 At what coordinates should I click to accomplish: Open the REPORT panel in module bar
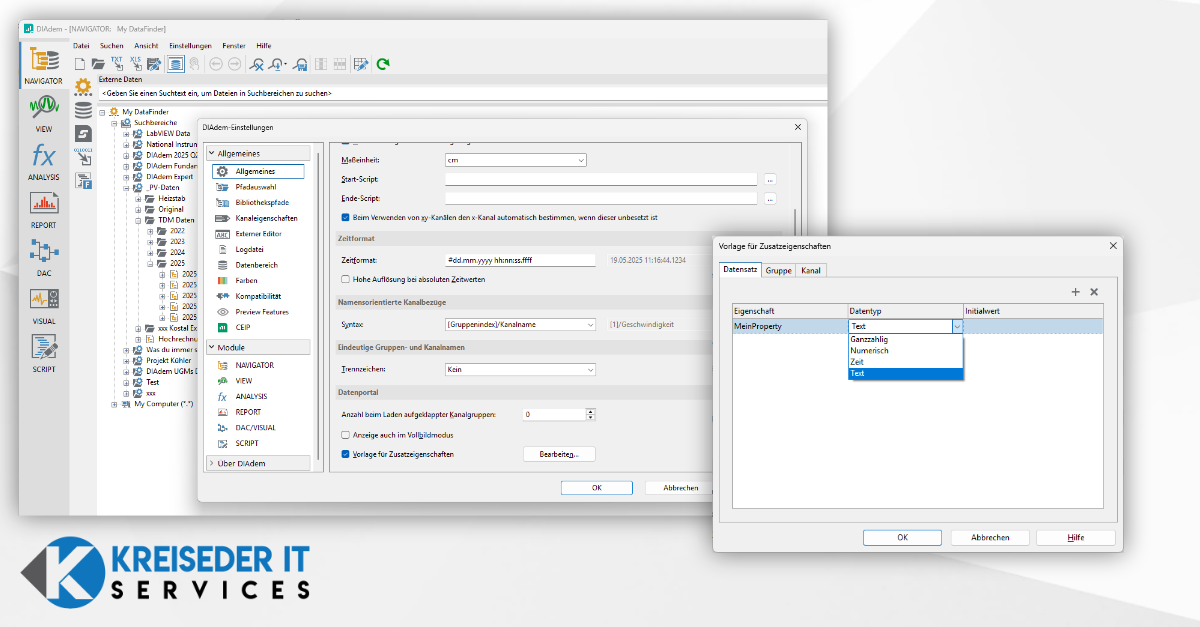pos(43,210)
